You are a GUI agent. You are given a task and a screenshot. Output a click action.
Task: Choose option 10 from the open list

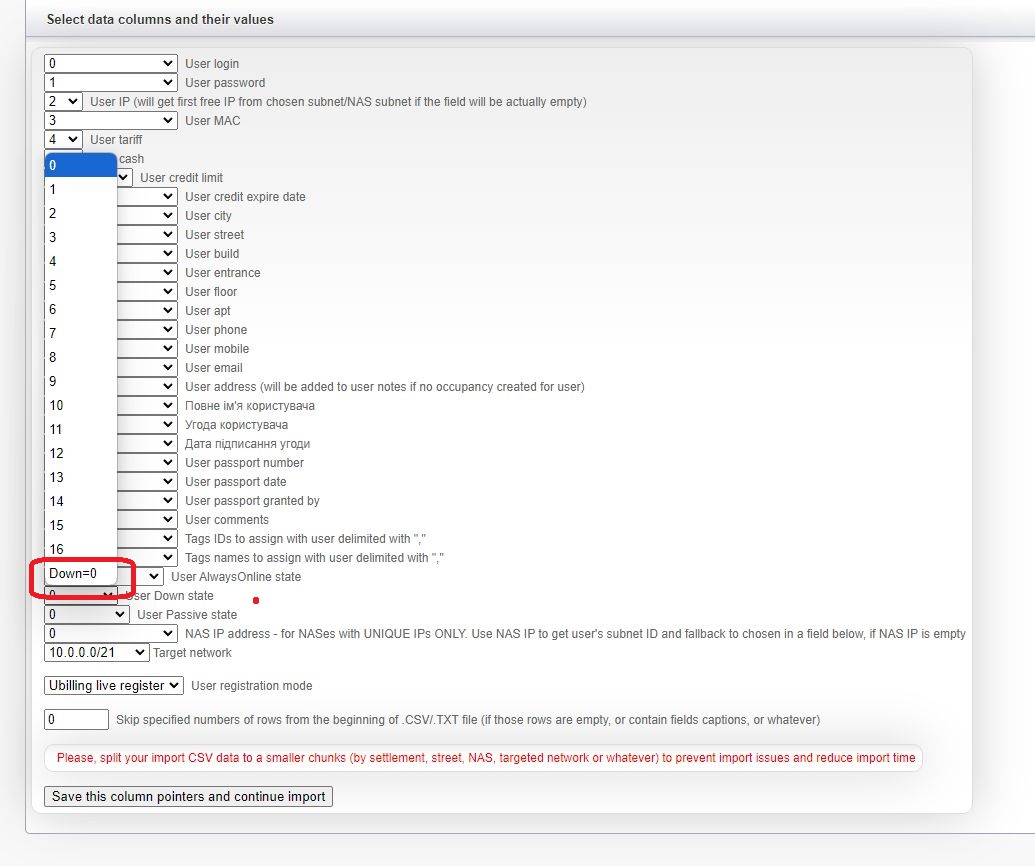[80, 405]
